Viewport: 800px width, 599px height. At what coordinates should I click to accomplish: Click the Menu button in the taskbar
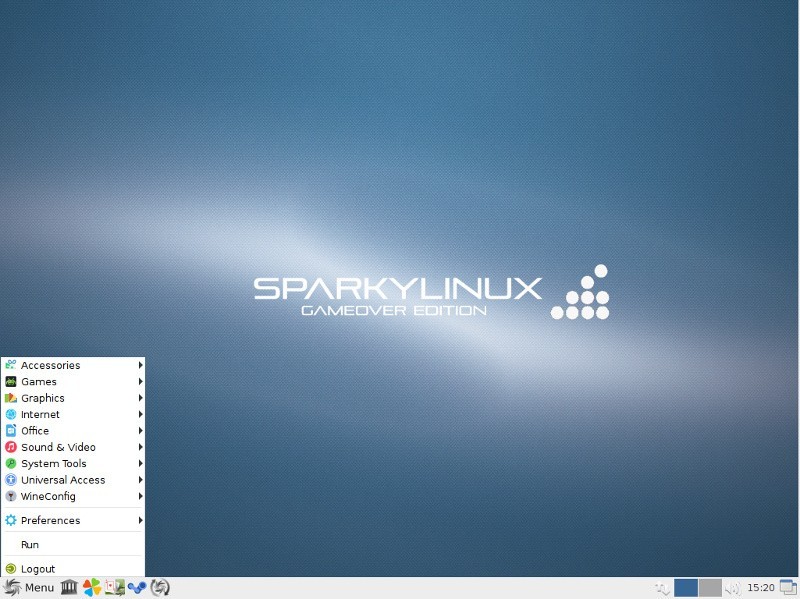(x=29, y=587)
